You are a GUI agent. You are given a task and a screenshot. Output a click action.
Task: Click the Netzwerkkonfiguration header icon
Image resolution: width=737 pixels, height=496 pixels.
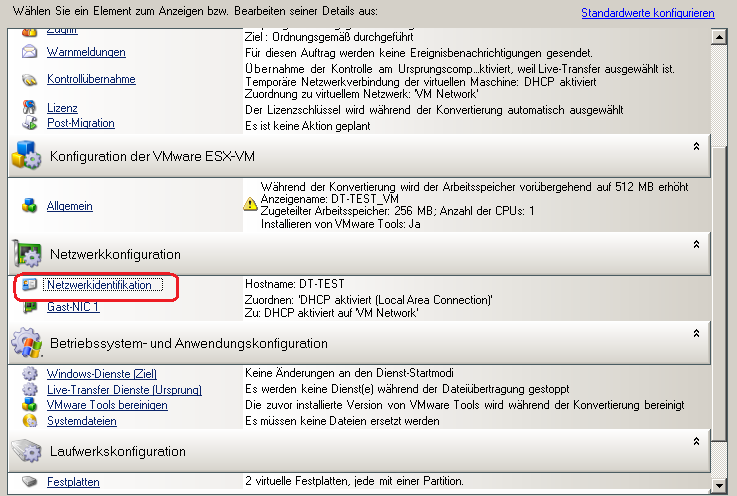pyautogui.click(x=26, y=254)
